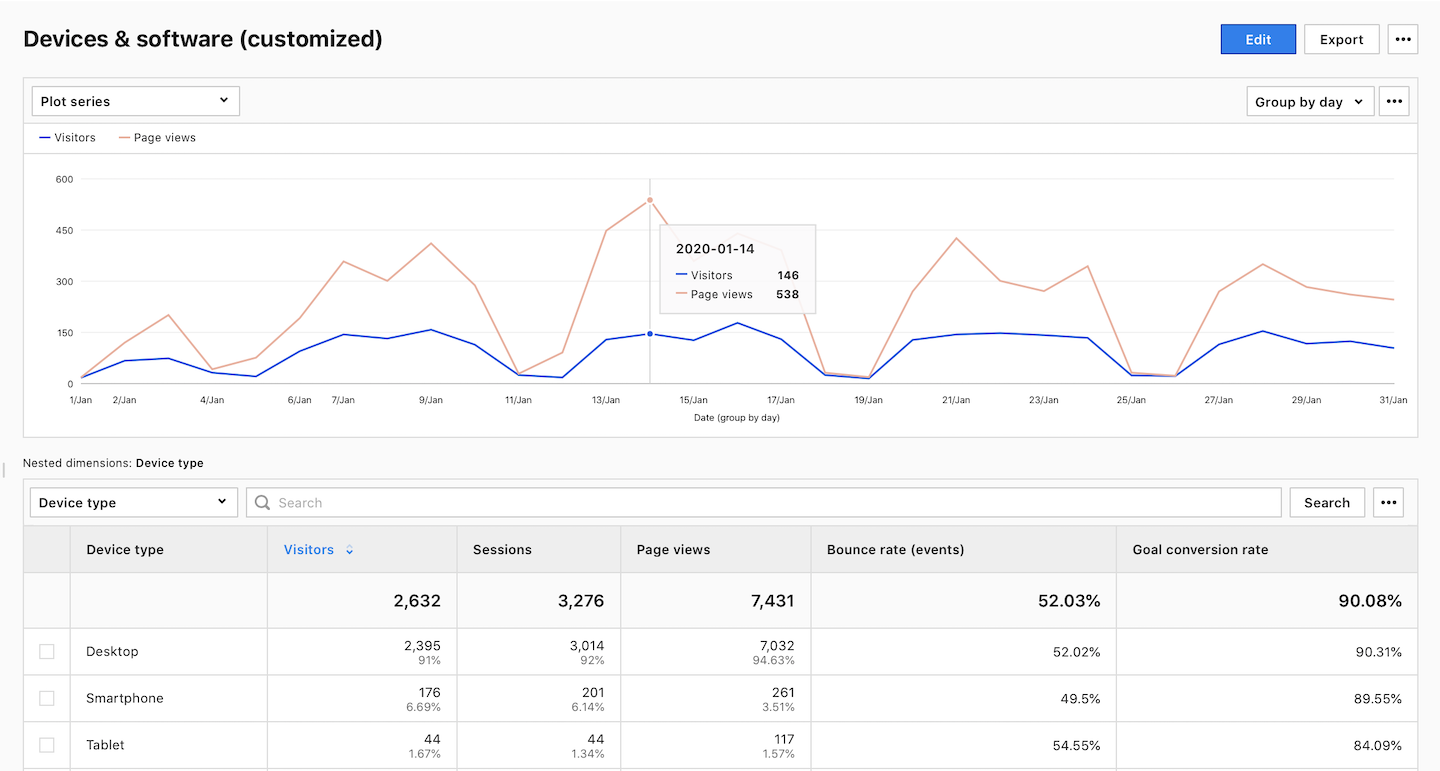Click the Page views peak point at 538

(x=650, y=200)
